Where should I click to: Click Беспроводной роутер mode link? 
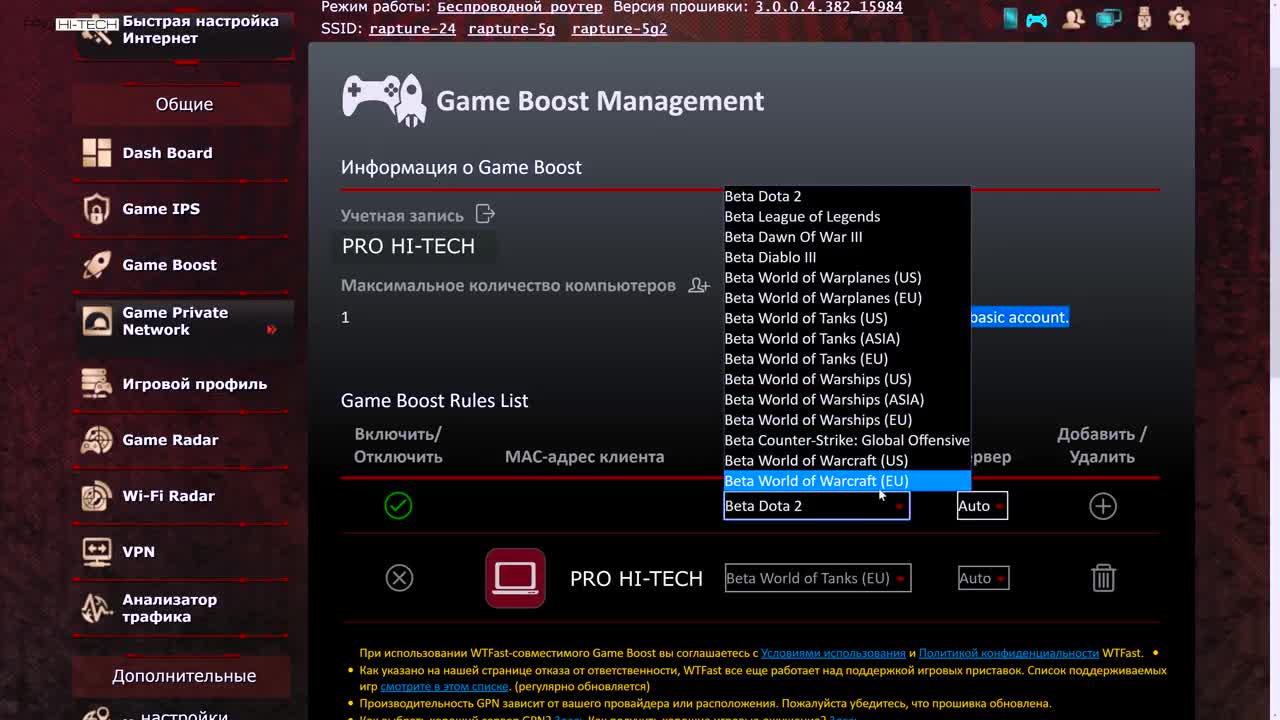point(520,7)
